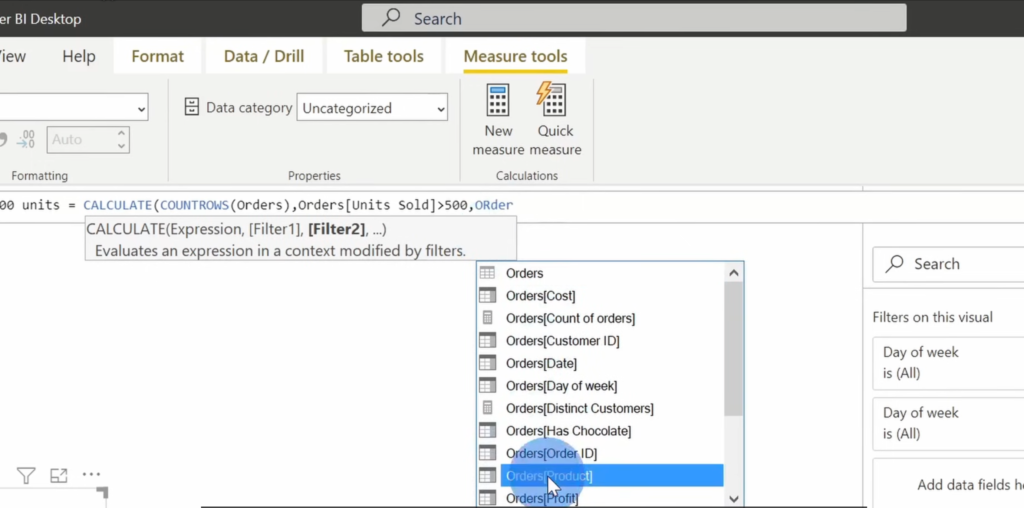1024x508 pixels.
Task: Open the visual's more options ellipsis
Action: (x=91, y=475)
